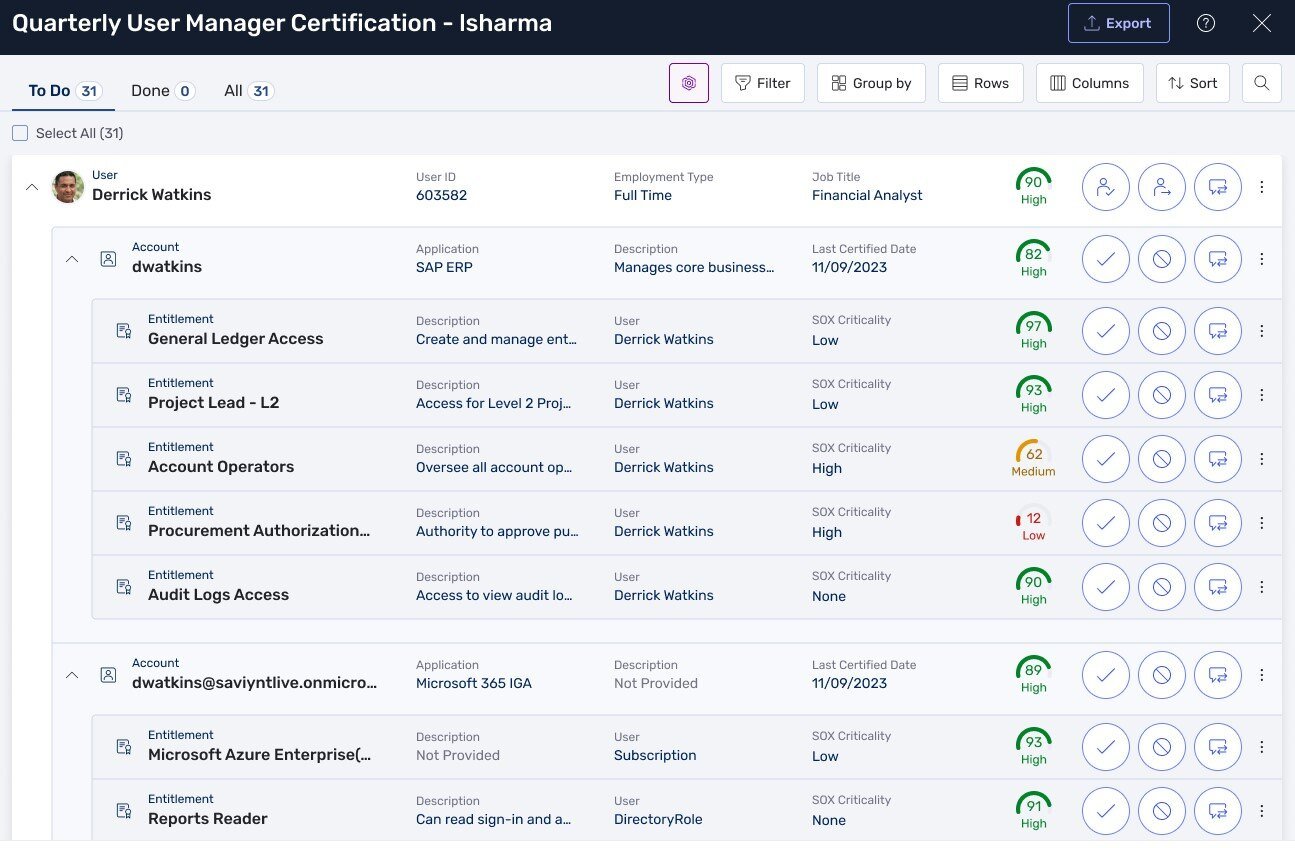Open the Sort options
This screenshot has width=1295, height=848.
[1193, 83]
